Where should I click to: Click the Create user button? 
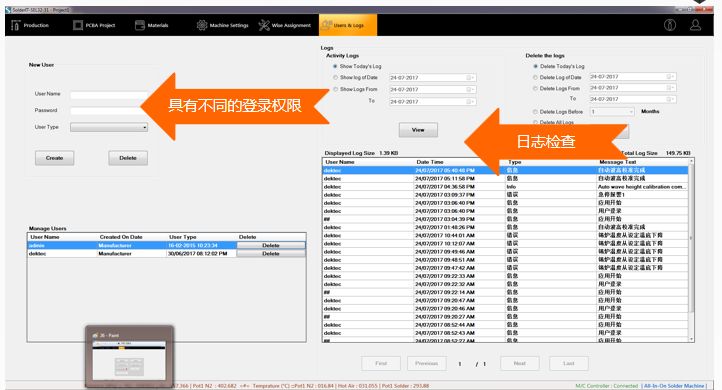(x=54, y=158)
